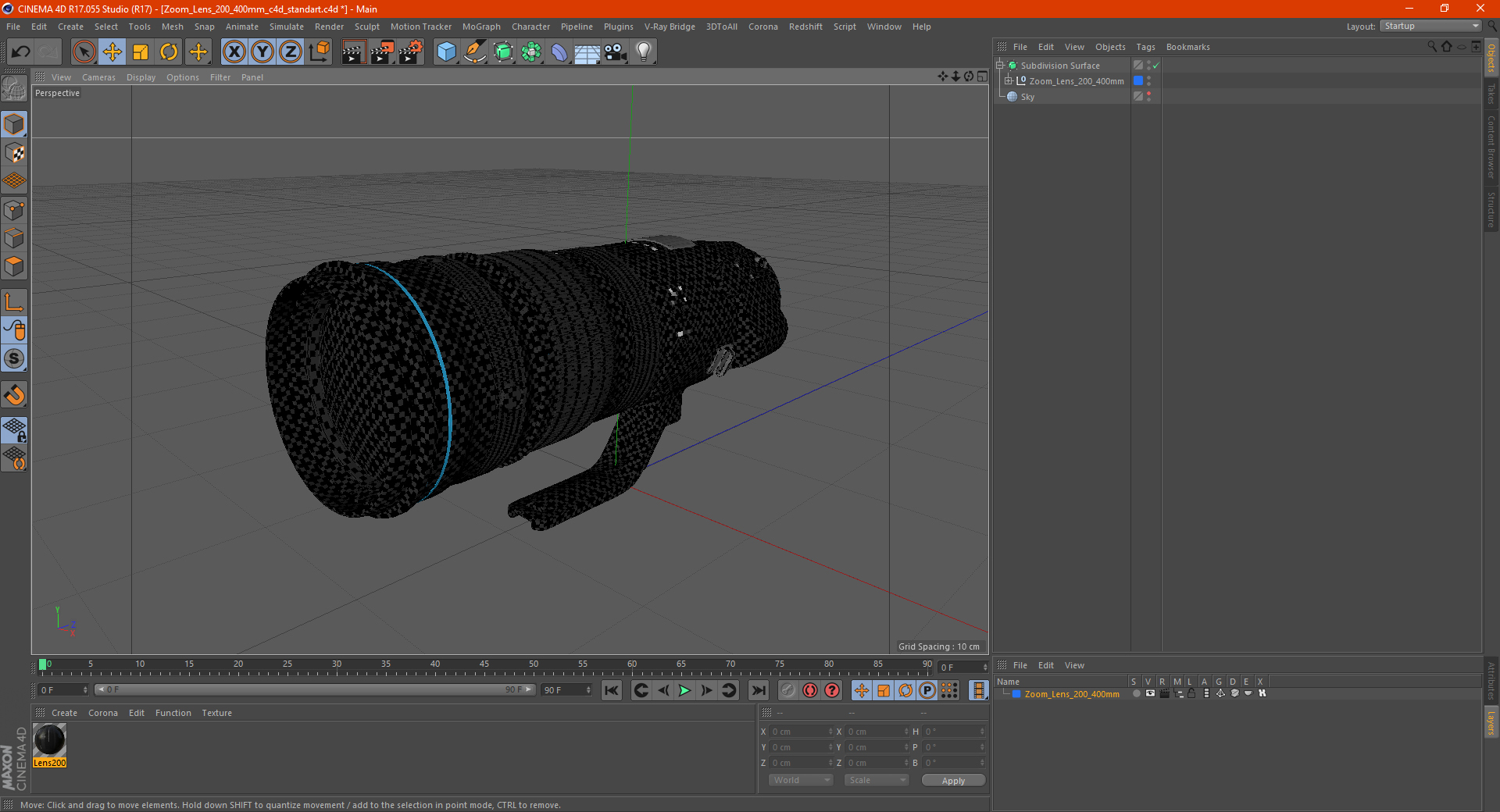Click Make Editable icon in left sidebar
The width and height of the screenshot is (1500, 812).
coord(14,89)
